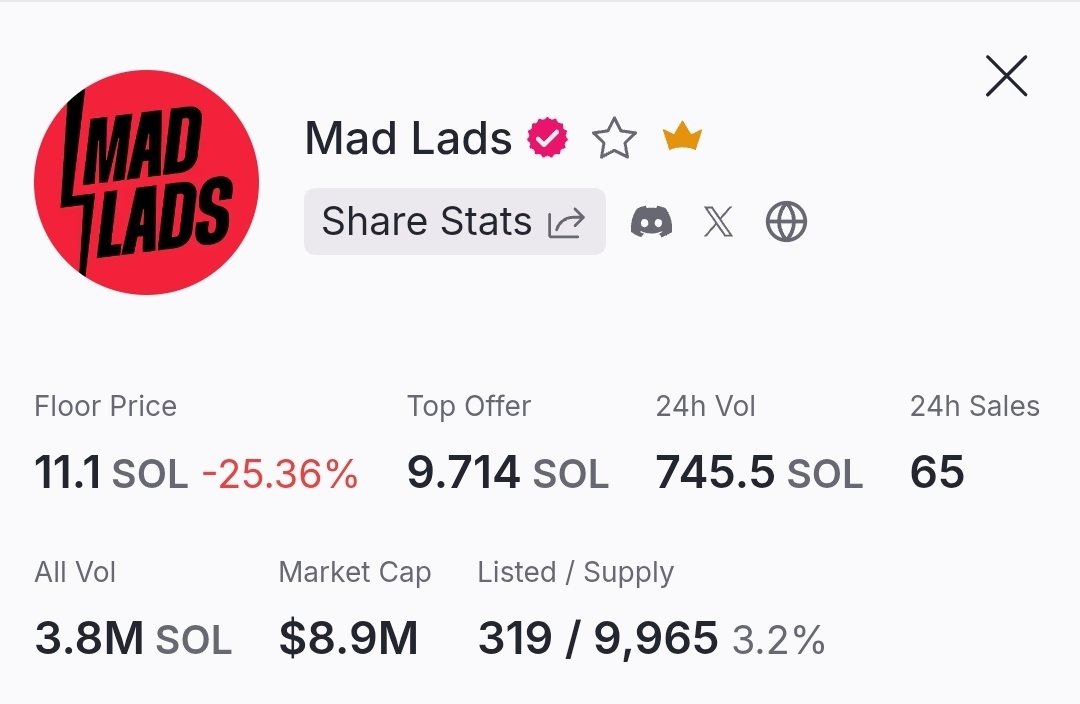The image size is (1080, 704).
Task: Close the collection stats panel
Action: point(1006,76)
